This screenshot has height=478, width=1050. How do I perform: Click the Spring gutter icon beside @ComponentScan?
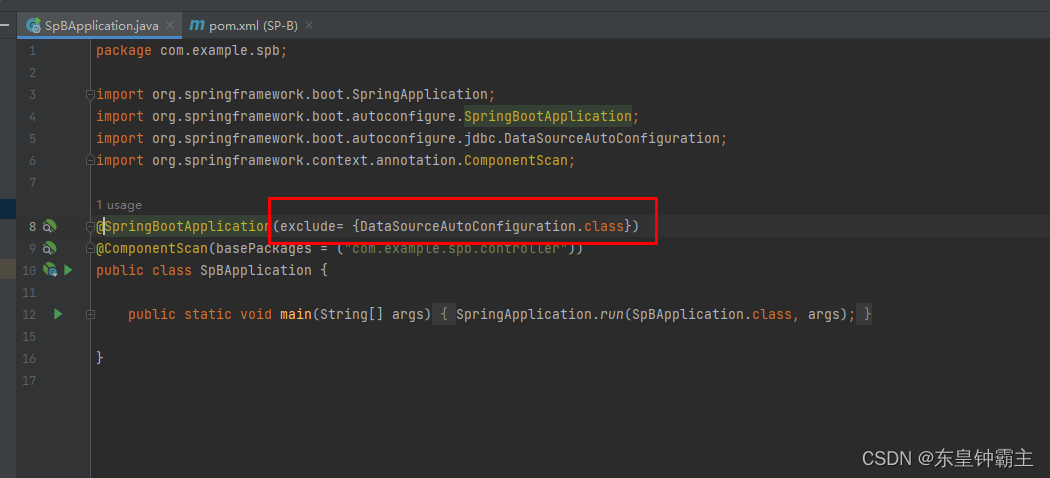tap(50, 248)
